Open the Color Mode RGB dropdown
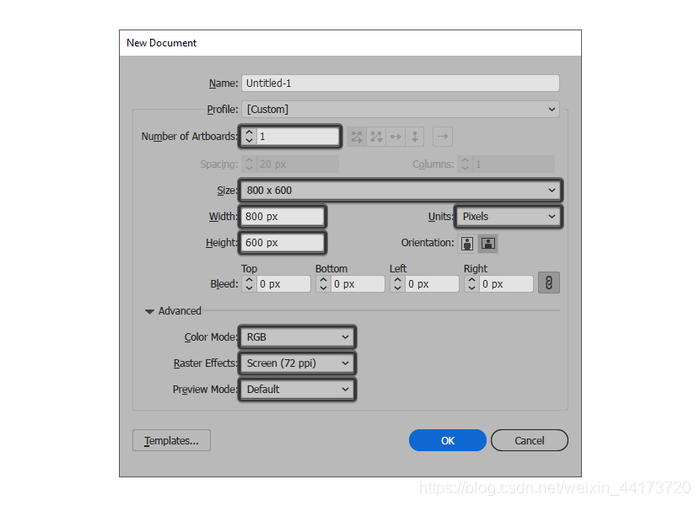700x506 pixels. coord(297,337)
